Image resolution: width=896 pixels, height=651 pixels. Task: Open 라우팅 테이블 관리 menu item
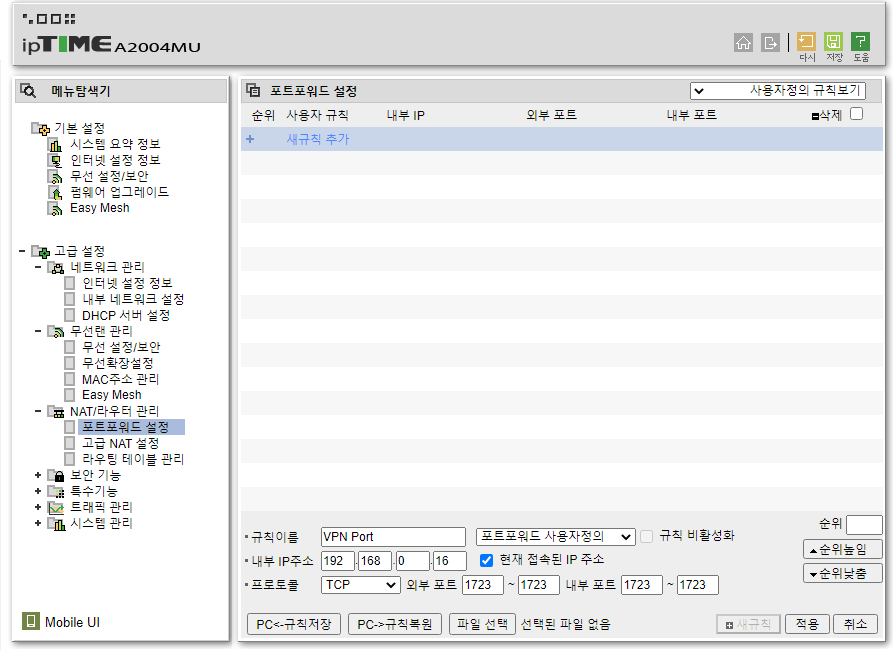(x=133, y=459)
